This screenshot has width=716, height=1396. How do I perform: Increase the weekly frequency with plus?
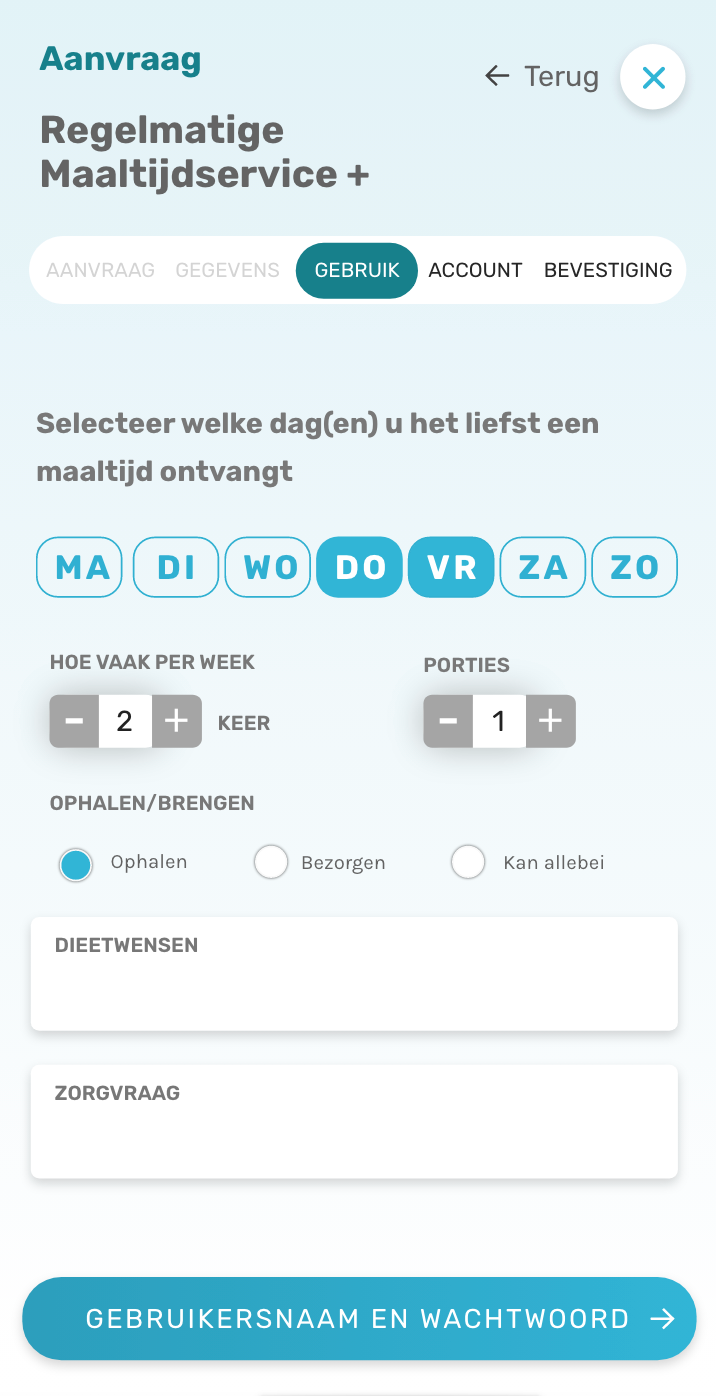coord(176,721)
